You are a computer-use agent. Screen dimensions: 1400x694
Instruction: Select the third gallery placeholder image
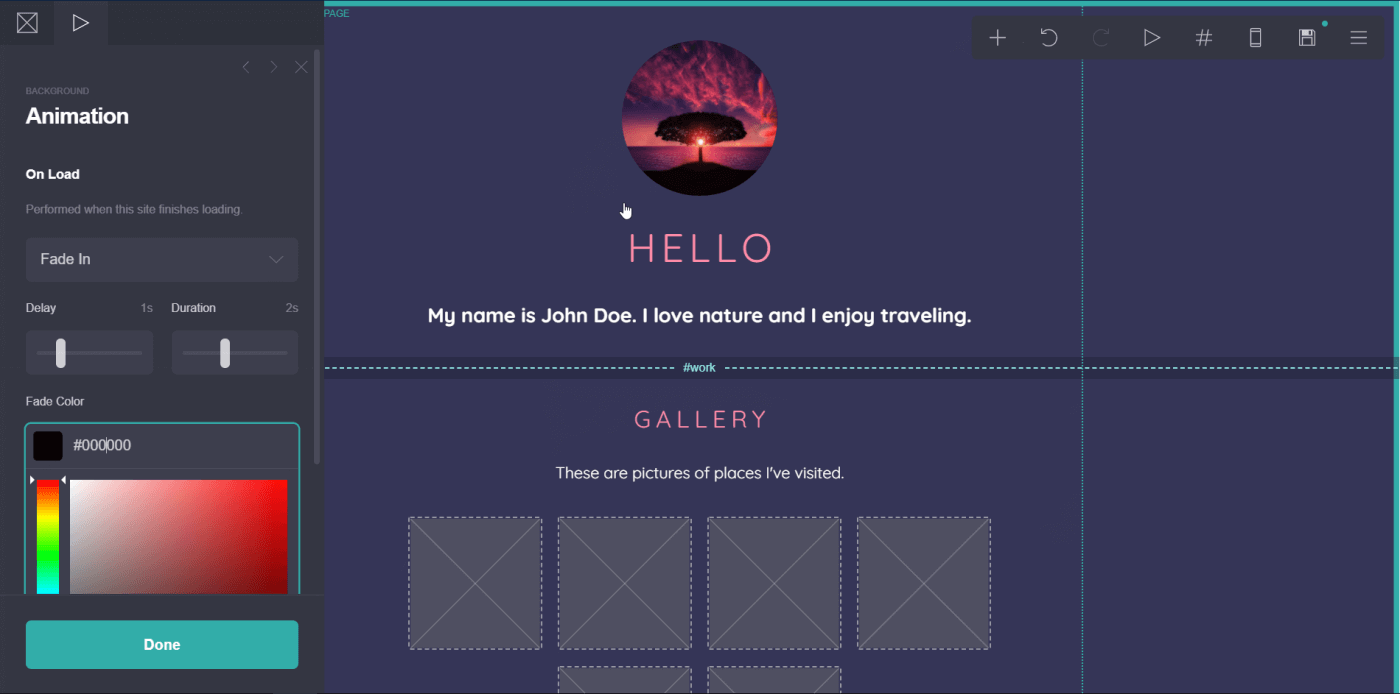click(774, 583)
